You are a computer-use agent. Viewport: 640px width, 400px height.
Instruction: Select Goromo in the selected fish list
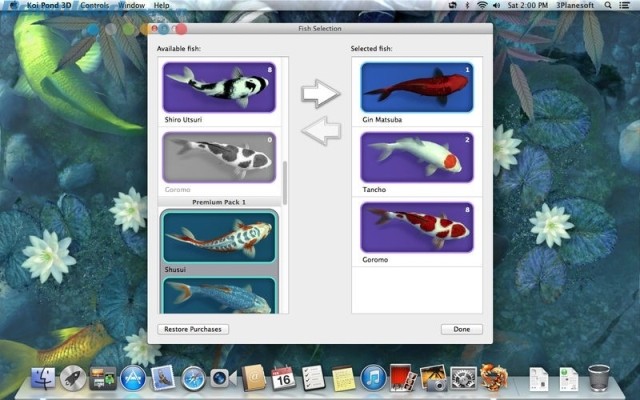pyautogui.click(x=416, y=227)
